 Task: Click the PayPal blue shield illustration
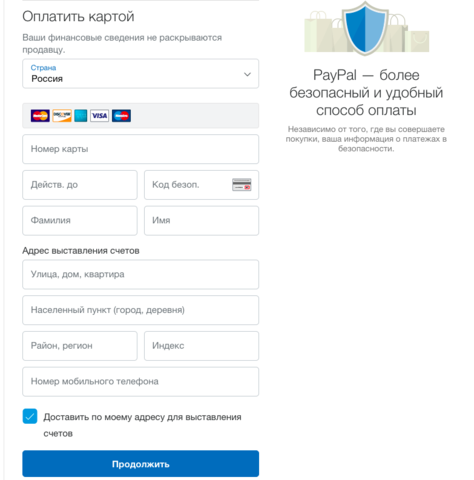(365, 28)
